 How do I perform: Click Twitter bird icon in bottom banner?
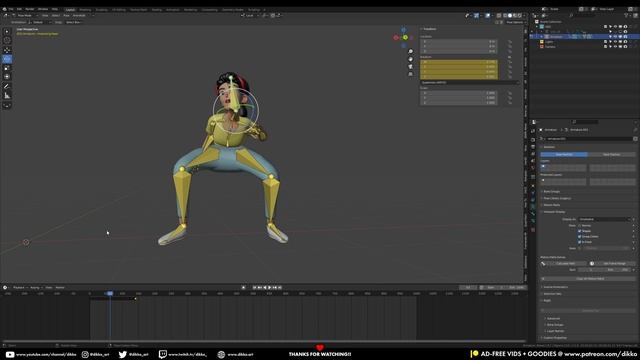(122, 354)
